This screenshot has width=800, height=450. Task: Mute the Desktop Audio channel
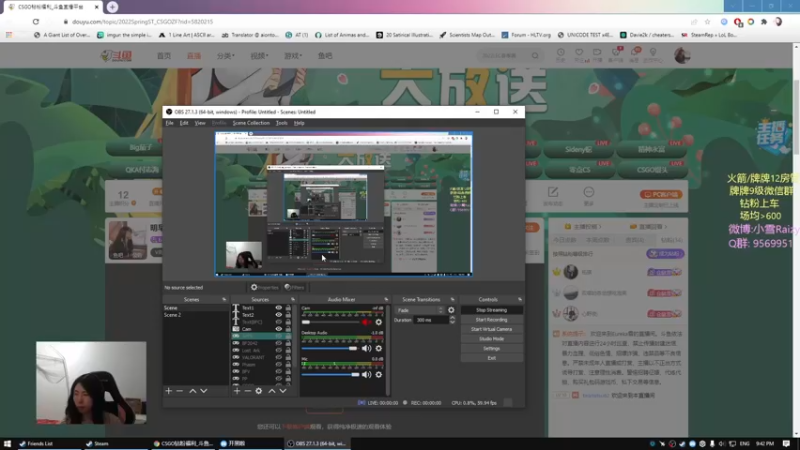(x=366, y=348)
